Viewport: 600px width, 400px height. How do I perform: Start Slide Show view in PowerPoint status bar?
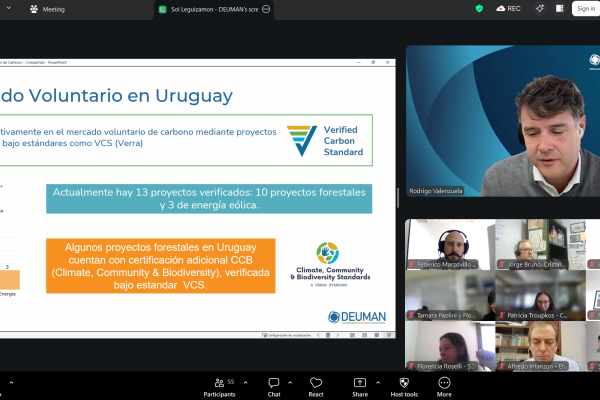click(389, 335)
